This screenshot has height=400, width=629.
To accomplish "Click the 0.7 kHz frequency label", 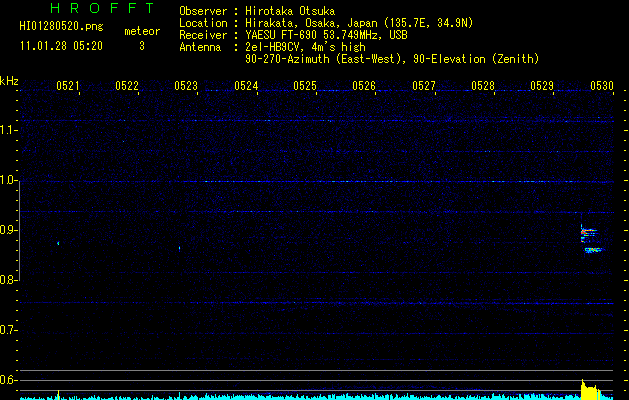I will pyautogui.click(x=8, y=330).
